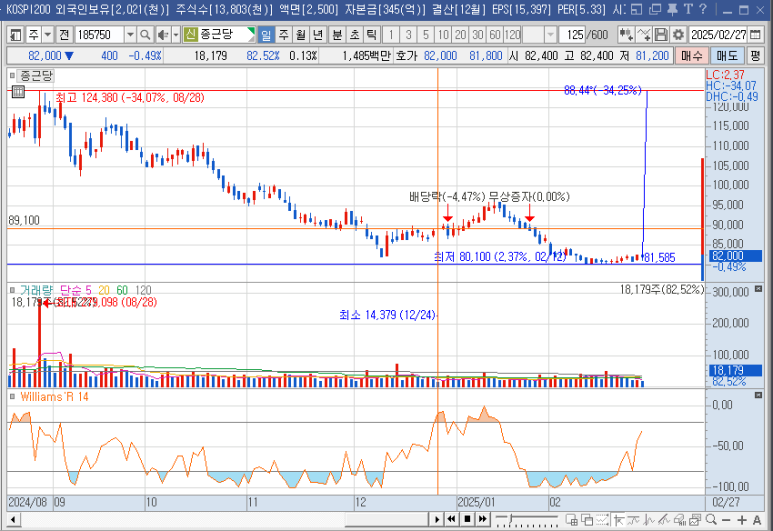Click the indicator add line icon
This screenshot has height=531, width=773.
pyautogui.click(x=644, y=35)
